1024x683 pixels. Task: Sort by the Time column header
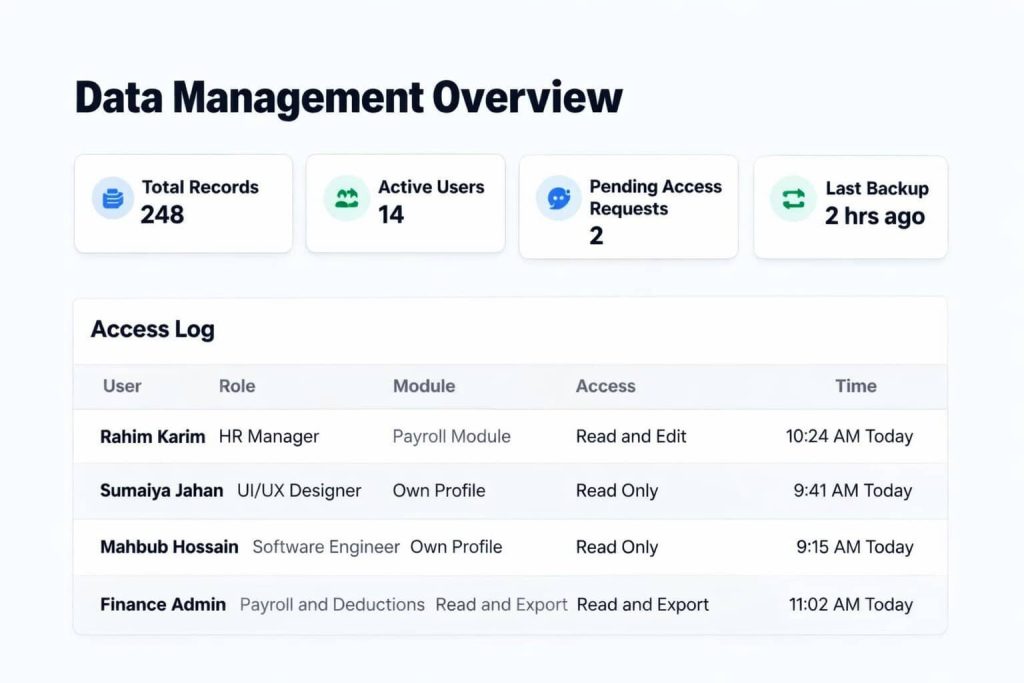(856, 386)
